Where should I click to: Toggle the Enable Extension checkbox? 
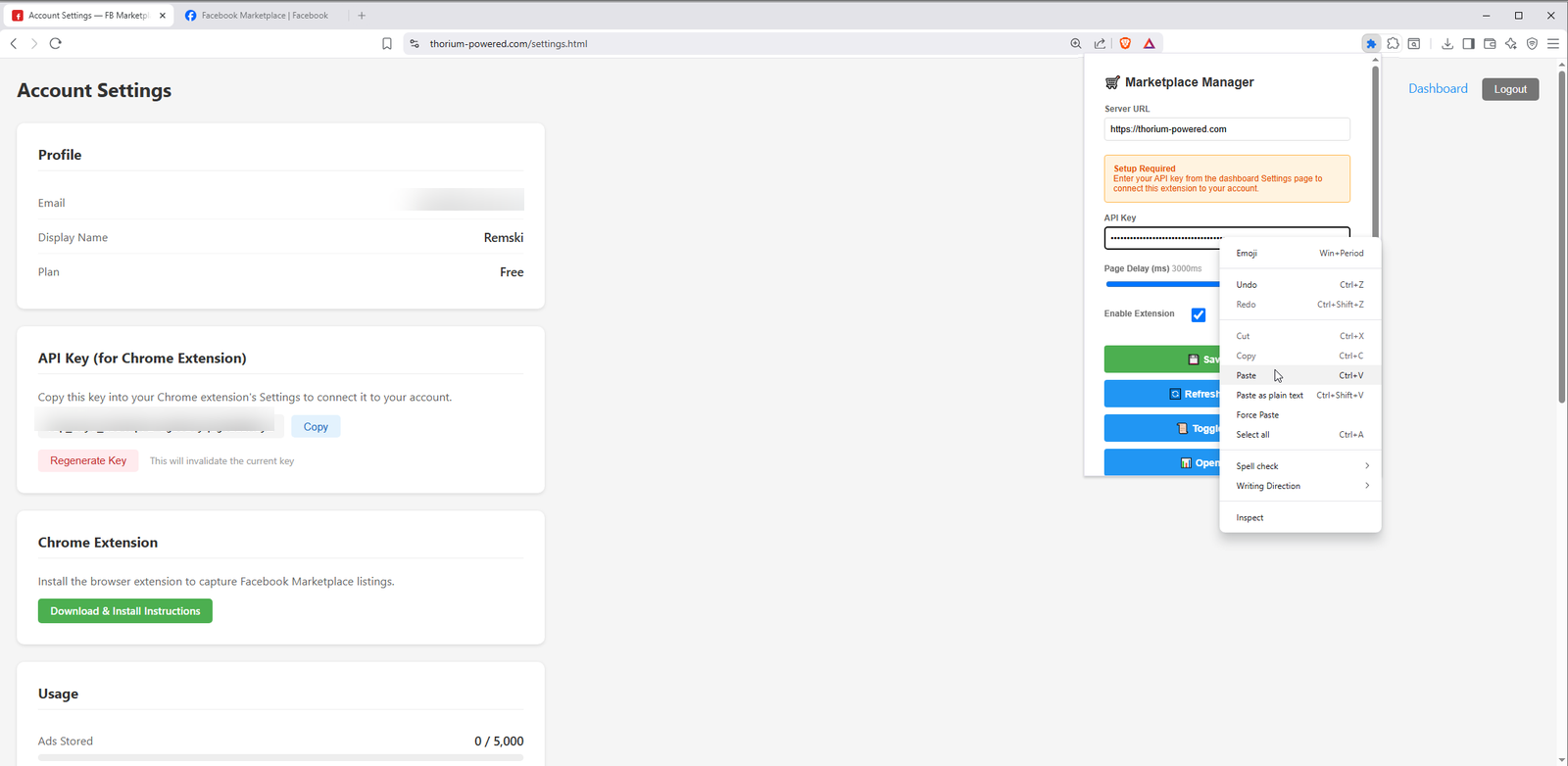(1199, 314)
